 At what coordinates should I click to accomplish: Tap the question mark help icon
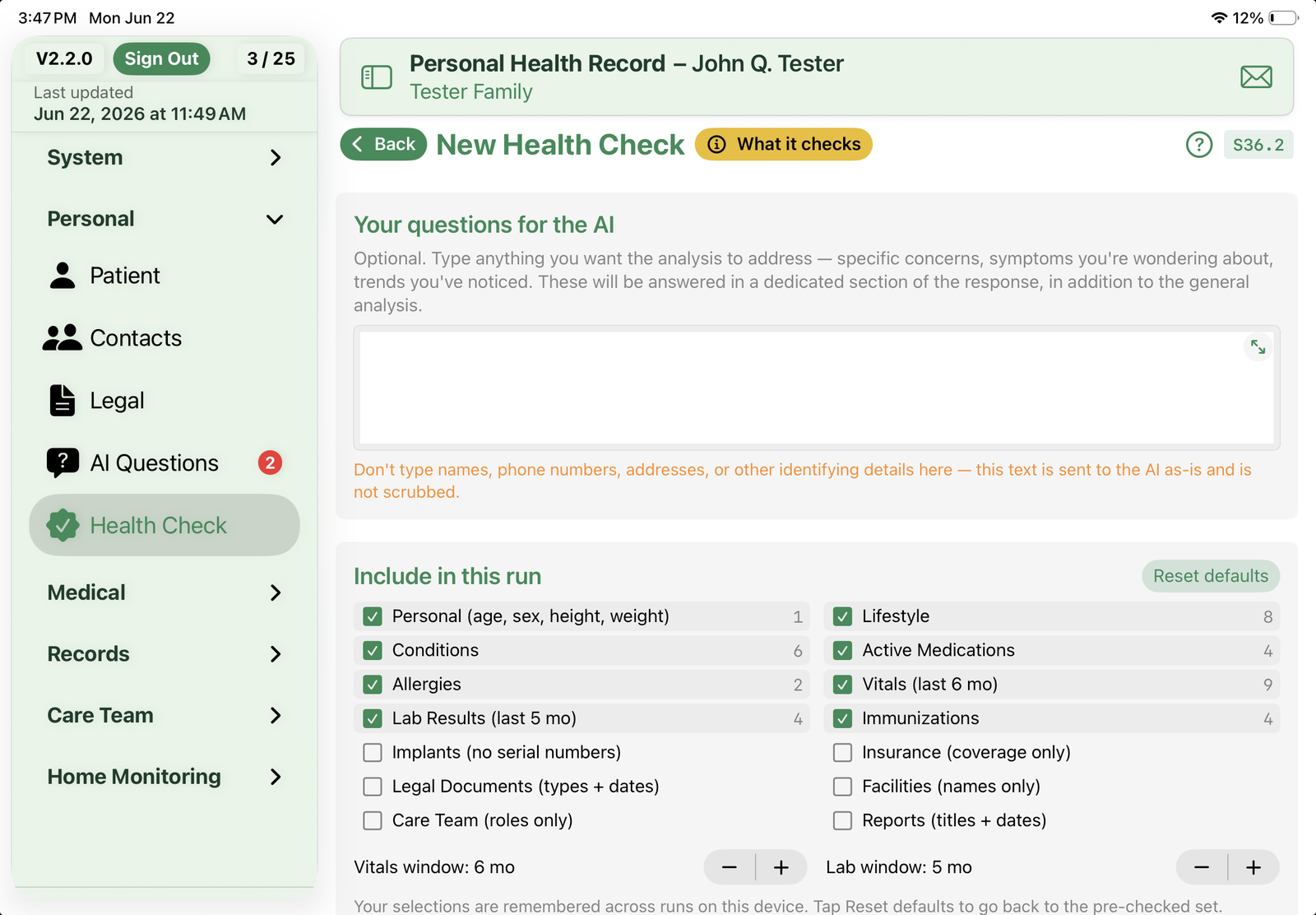(x=1199, y=145)
